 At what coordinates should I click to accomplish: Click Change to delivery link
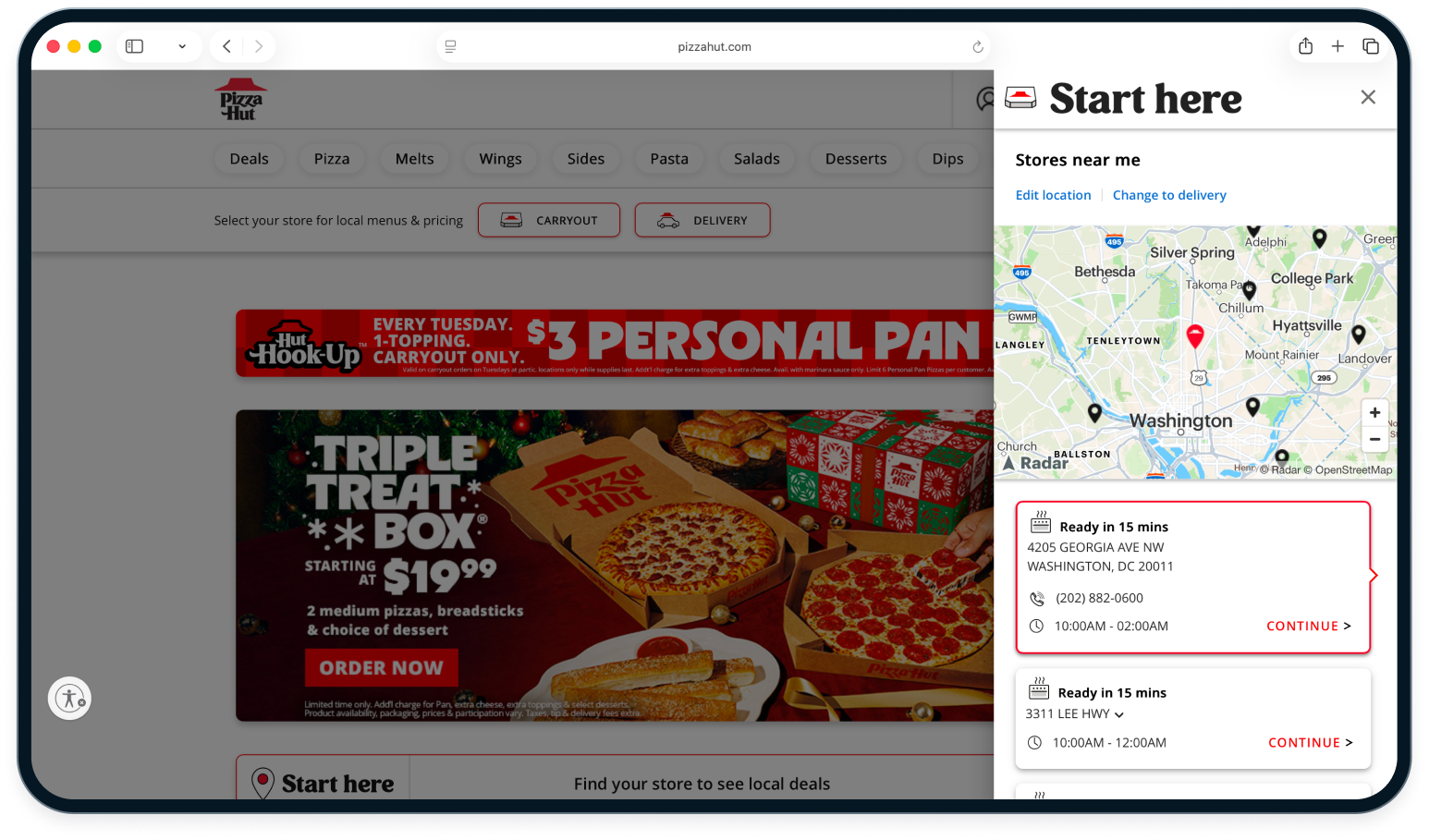point(1169,195)
